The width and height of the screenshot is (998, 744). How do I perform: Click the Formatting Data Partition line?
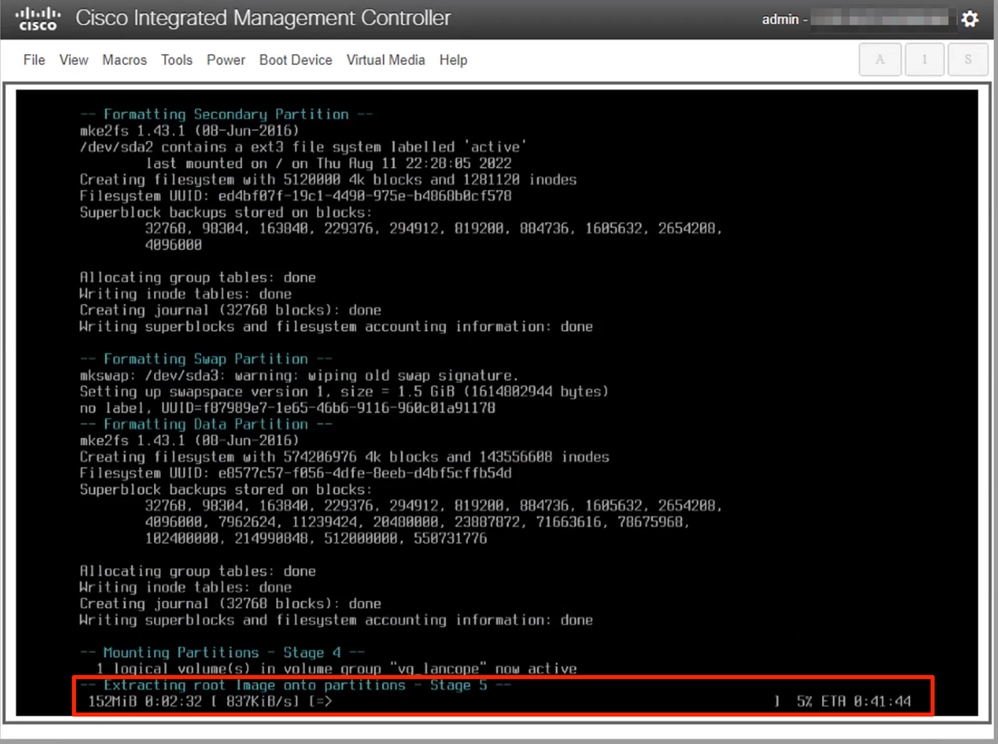click(206, 425)
